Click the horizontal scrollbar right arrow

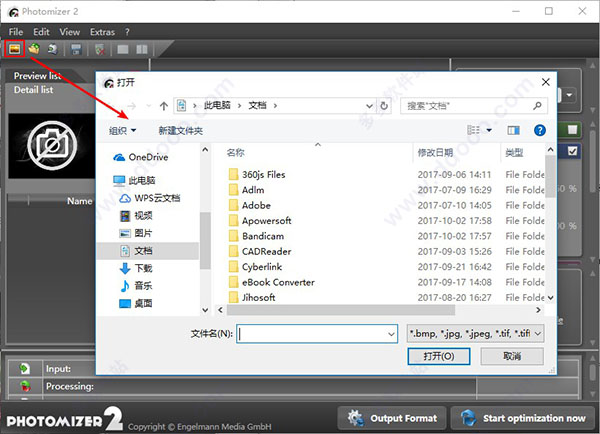click(x=538, y=310)
